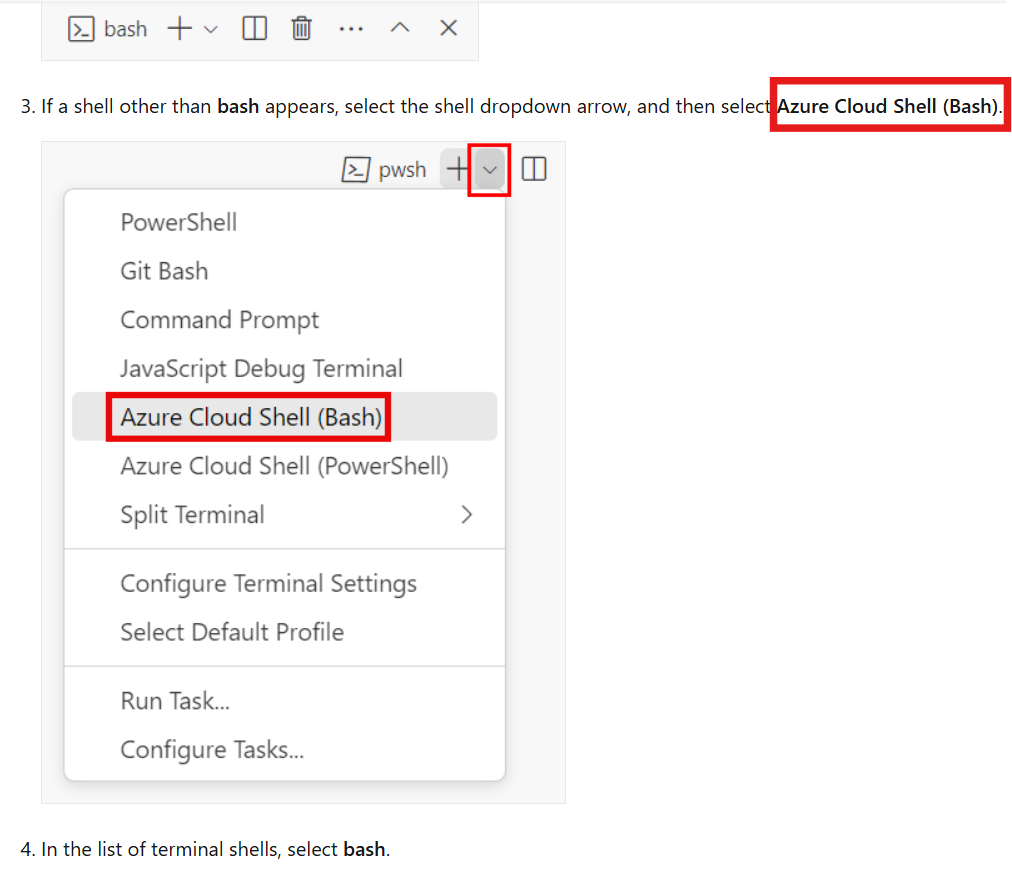
Task: Expand Split Terminal submenu chevron arrow
Action: tap(467, 515)
